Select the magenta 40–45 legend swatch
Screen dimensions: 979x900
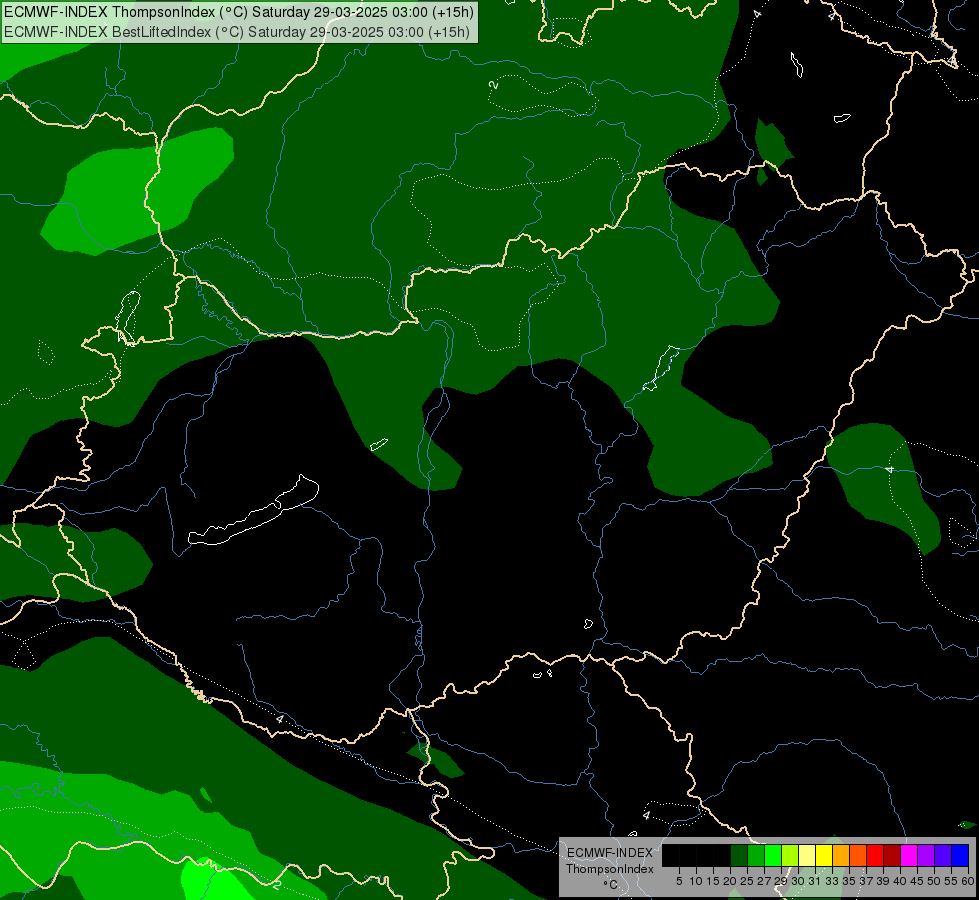pyautogui.click(x=909, y=855)
